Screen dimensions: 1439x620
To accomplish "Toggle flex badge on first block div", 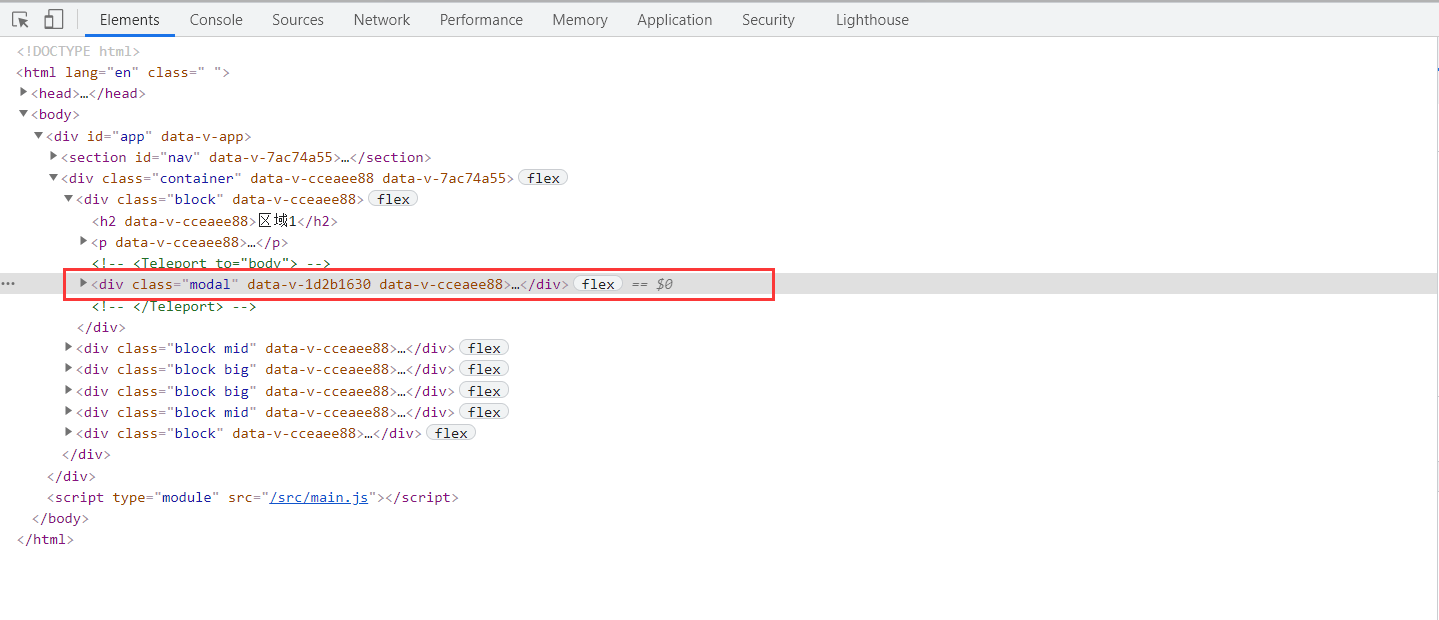I will click(x=393, y=199).
